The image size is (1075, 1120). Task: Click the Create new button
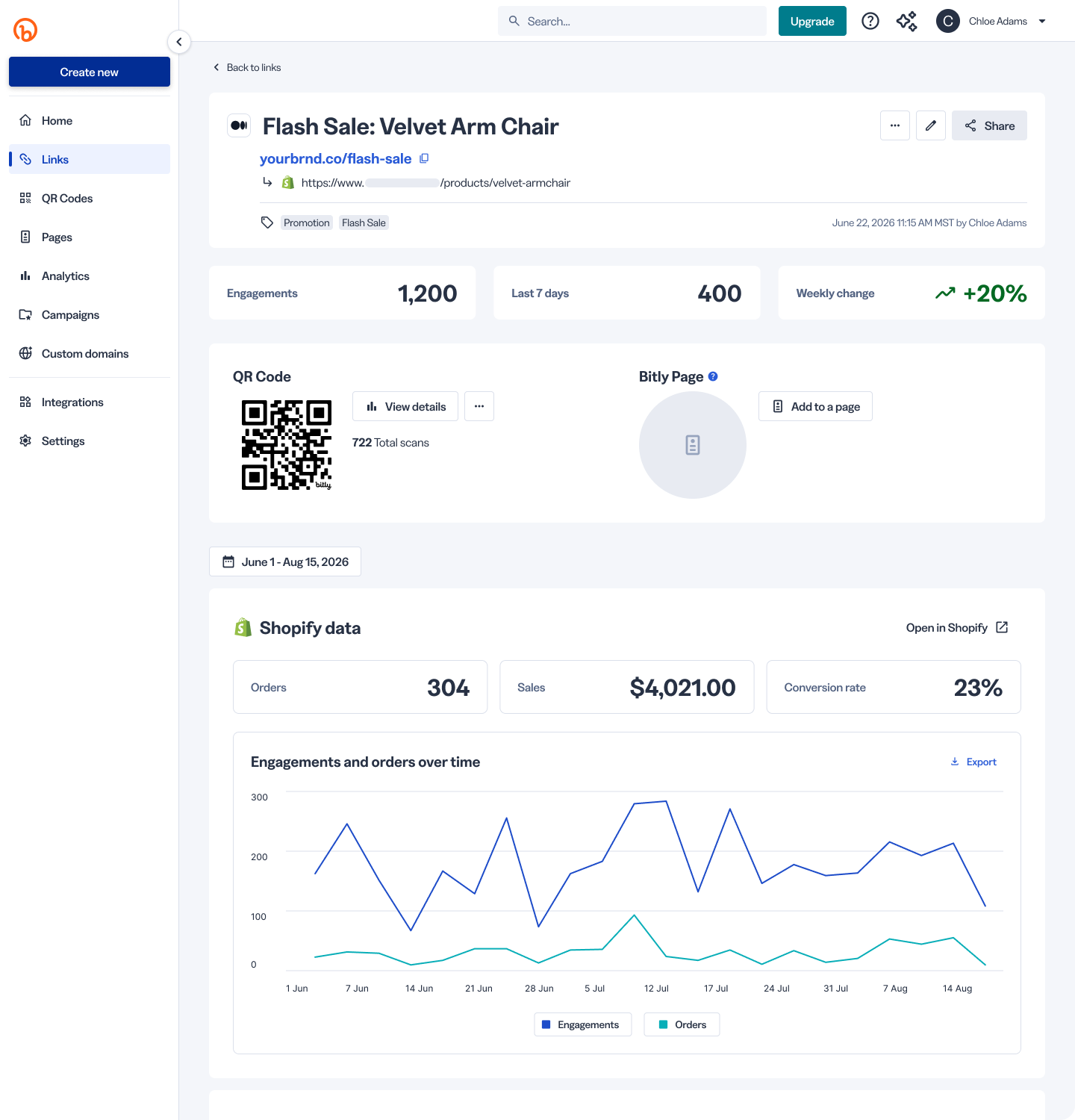point(90,72)
